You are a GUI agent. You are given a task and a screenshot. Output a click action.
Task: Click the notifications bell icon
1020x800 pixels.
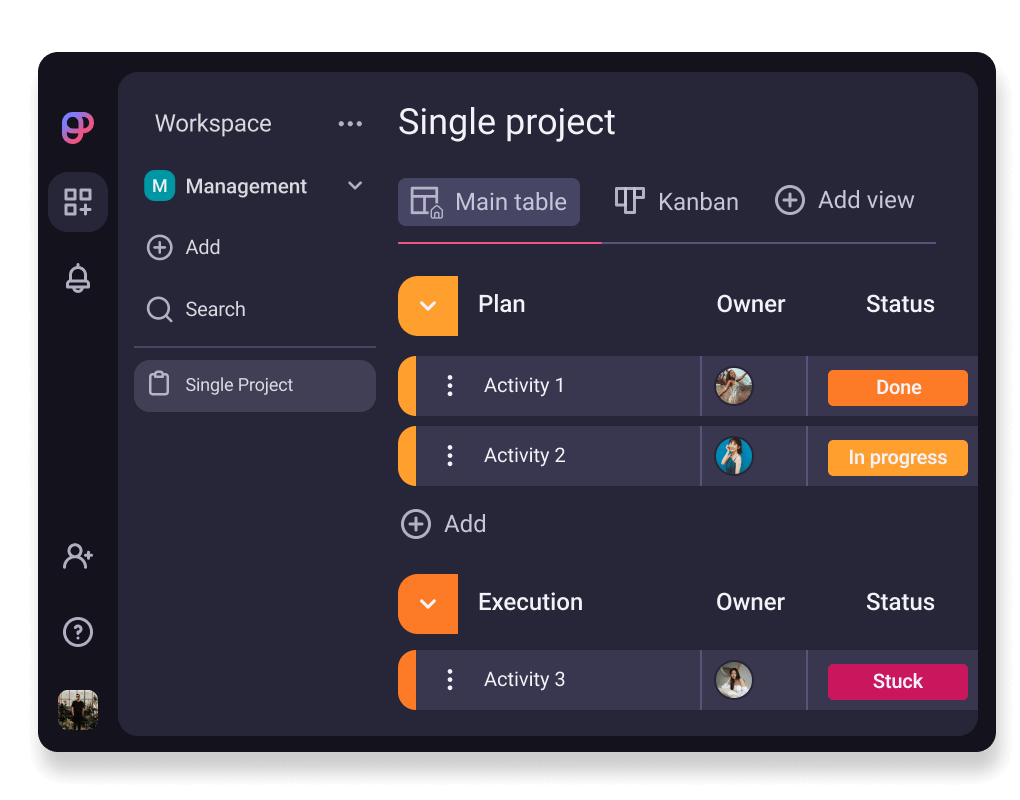[78, 278]
